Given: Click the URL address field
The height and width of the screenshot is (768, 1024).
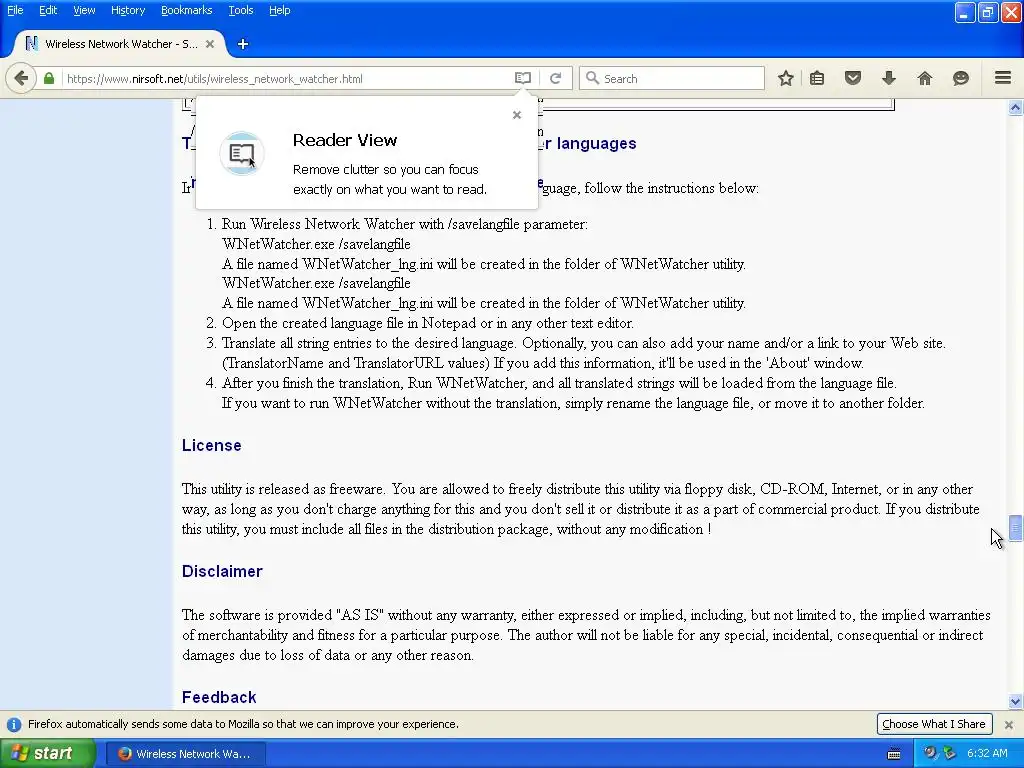Looking at the screenshot, I should click(x=287, y=78).
